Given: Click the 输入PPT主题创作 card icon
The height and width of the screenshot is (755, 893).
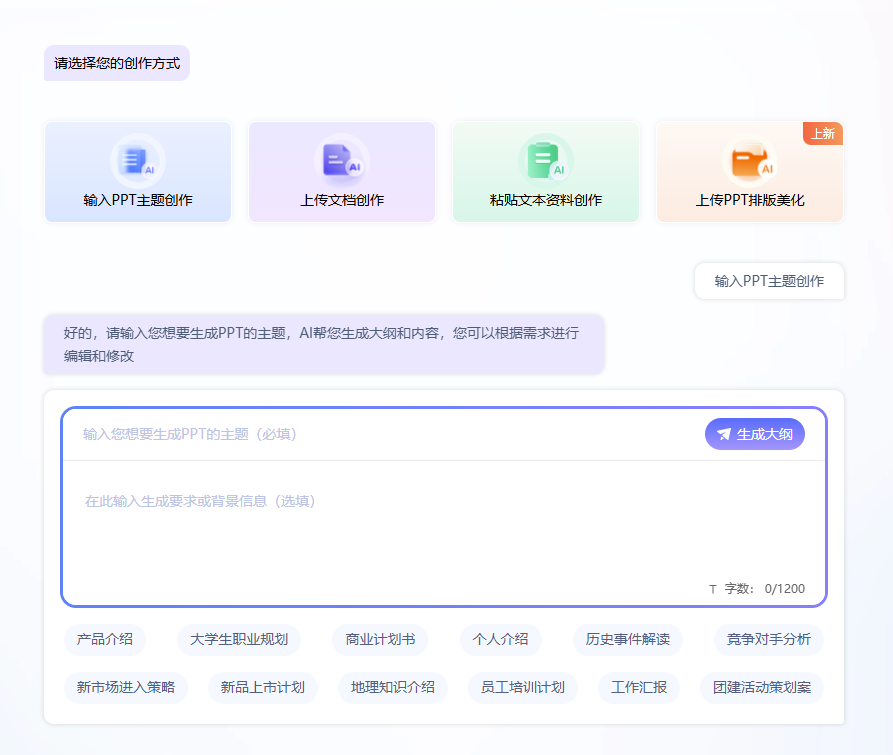Looking at the screenshot, I should click(x=138, y=161).
